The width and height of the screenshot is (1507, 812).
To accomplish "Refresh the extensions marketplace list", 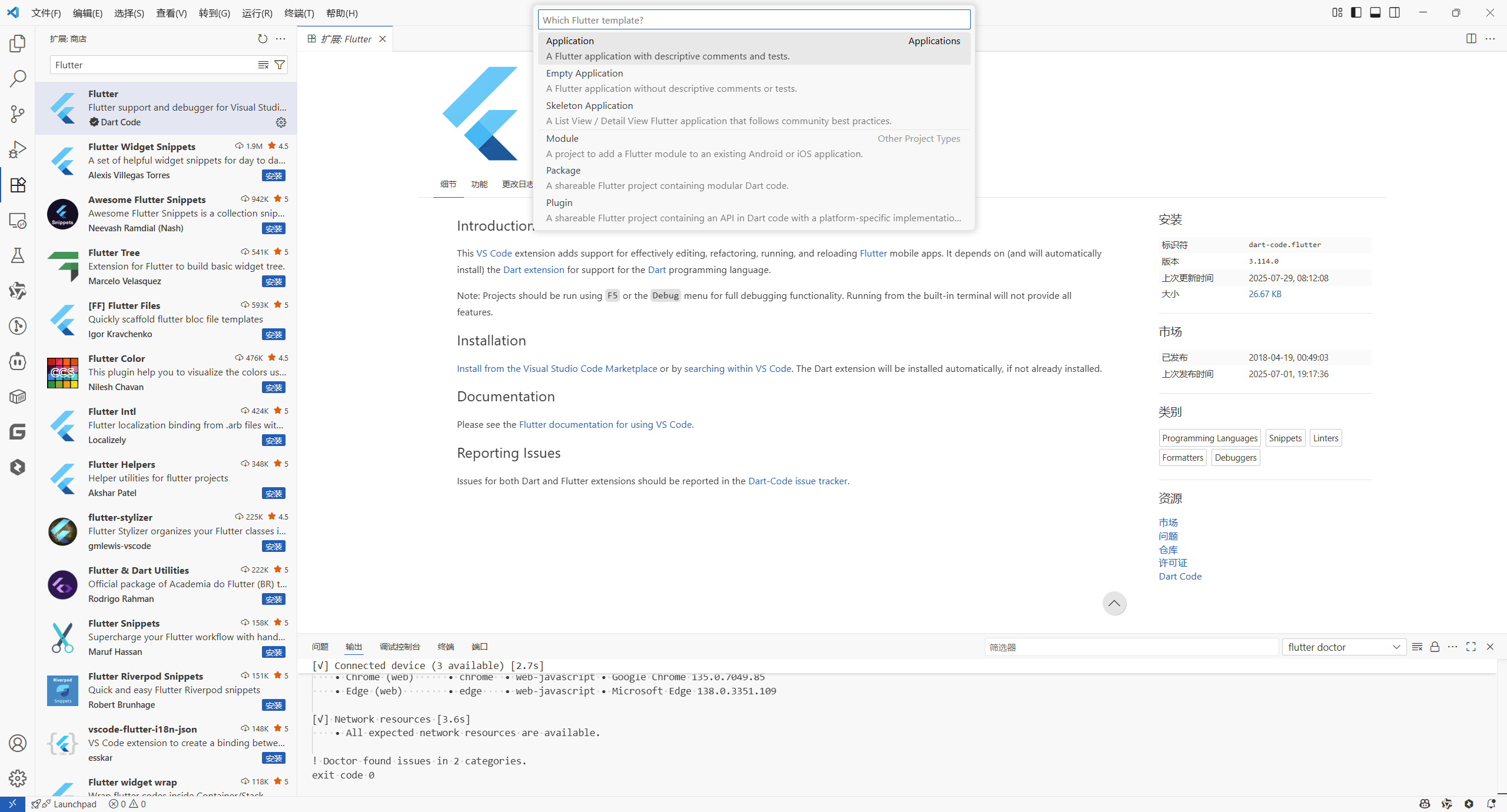I will (263, 39).
